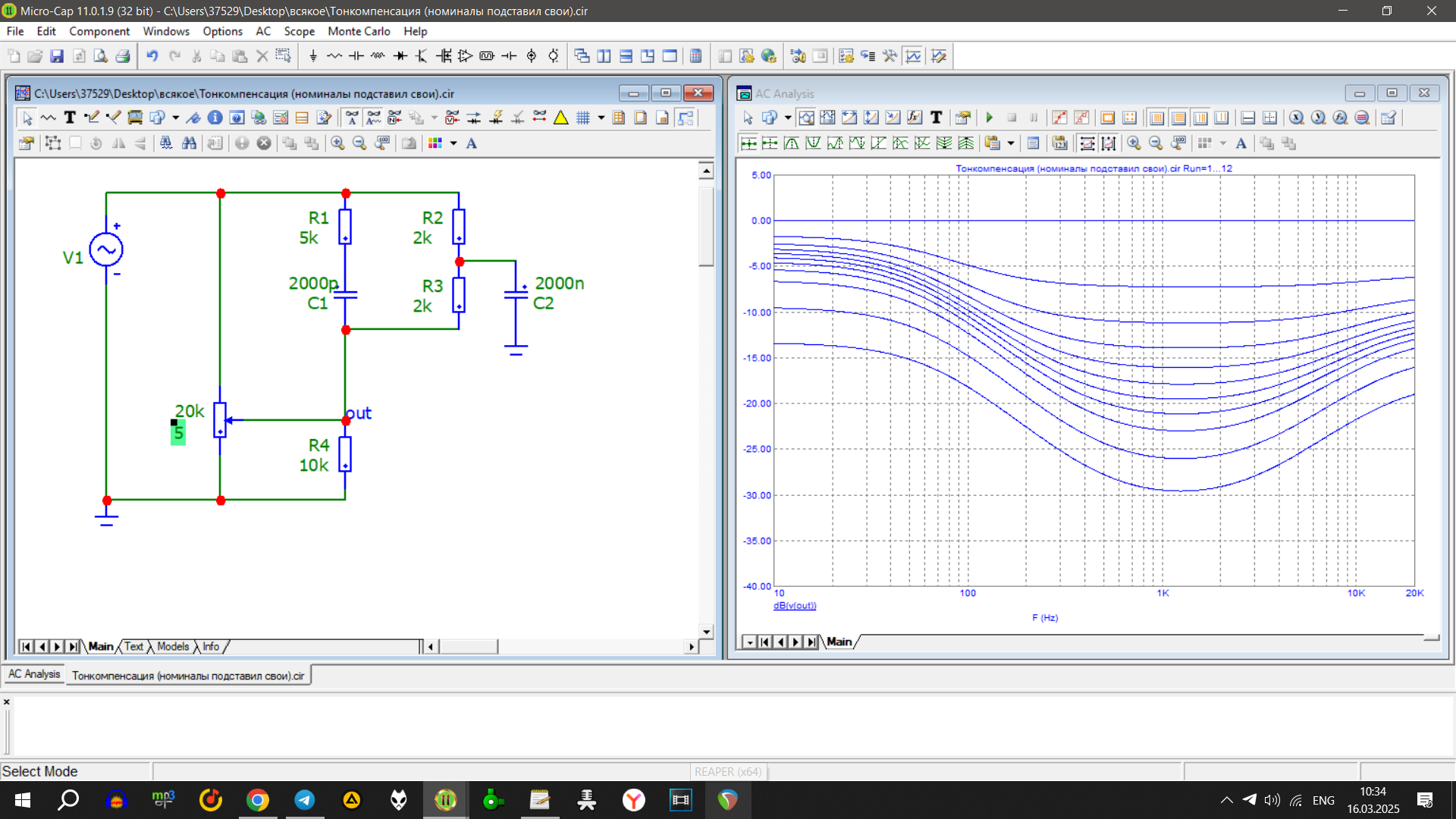
Task: Click Zoom In in AC Analysis toolbar
Action: (1134, 143)
